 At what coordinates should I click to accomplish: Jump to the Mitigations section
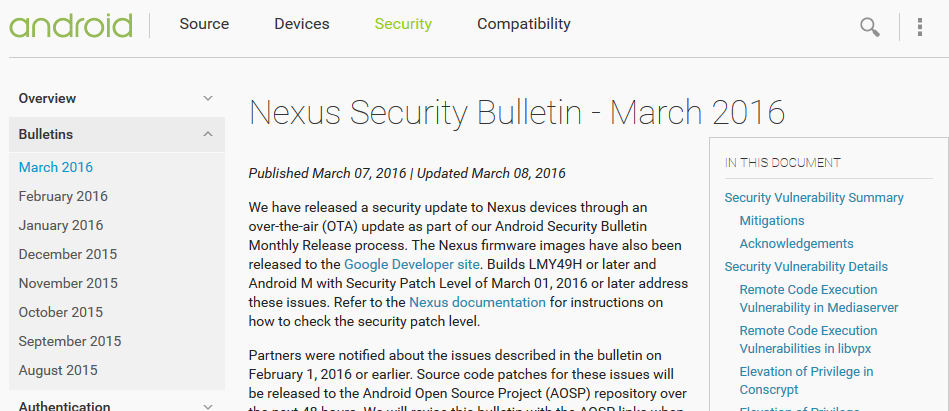[772, 221]
